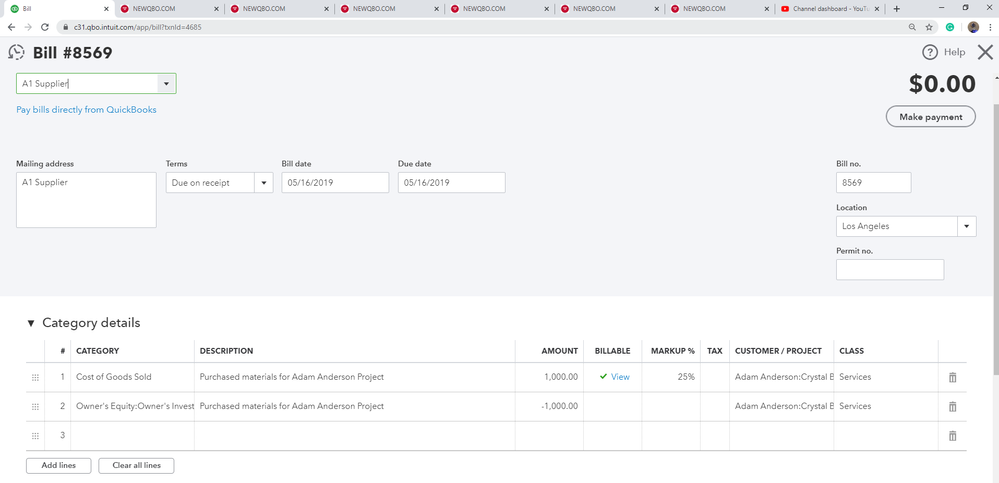Click the Permit no. field
The width and height of the screenshot is (999, 483).
click(890, 270)
